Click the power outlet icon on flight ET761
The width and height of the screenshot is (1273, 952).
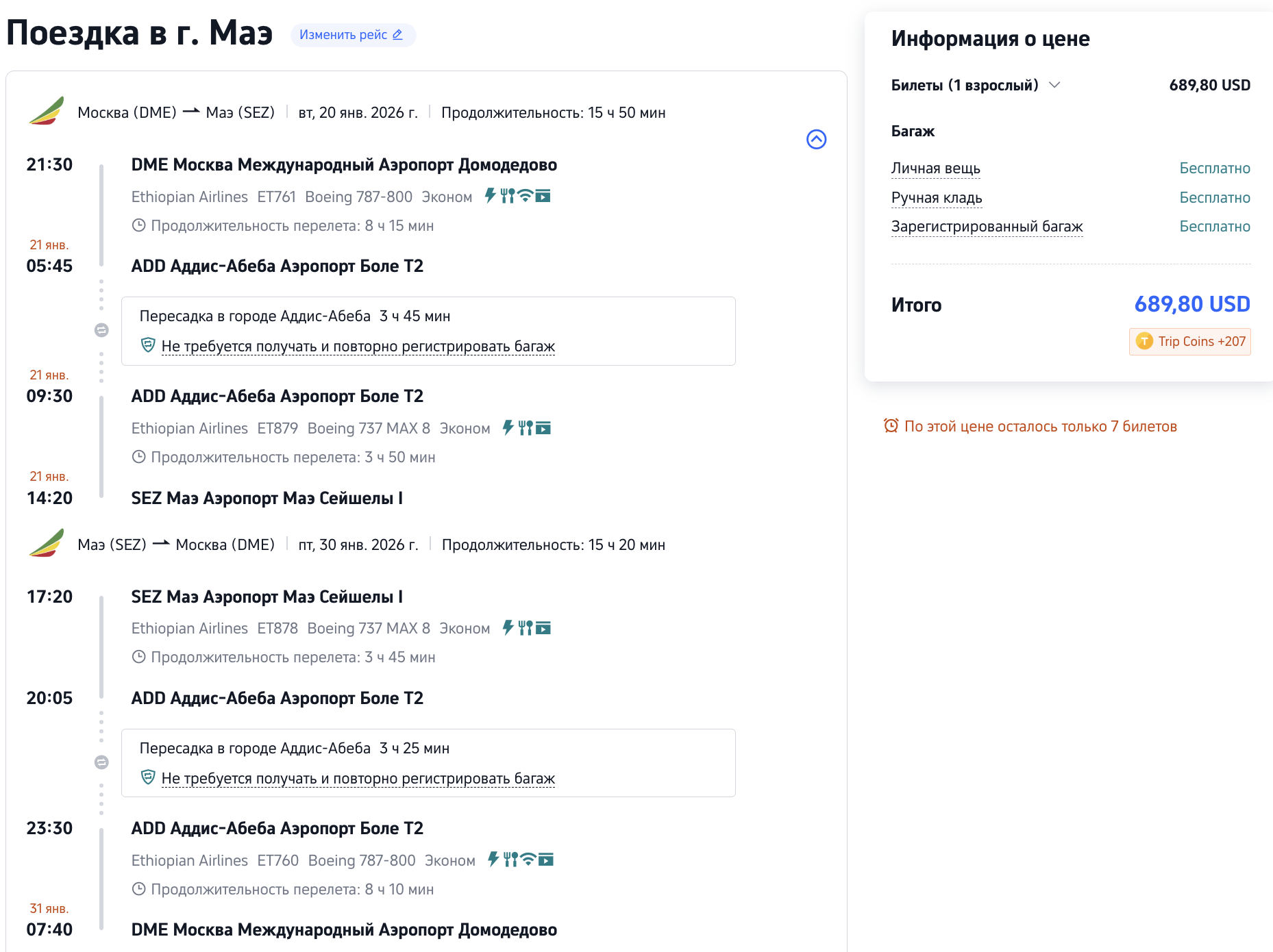[x=490, y=196]
